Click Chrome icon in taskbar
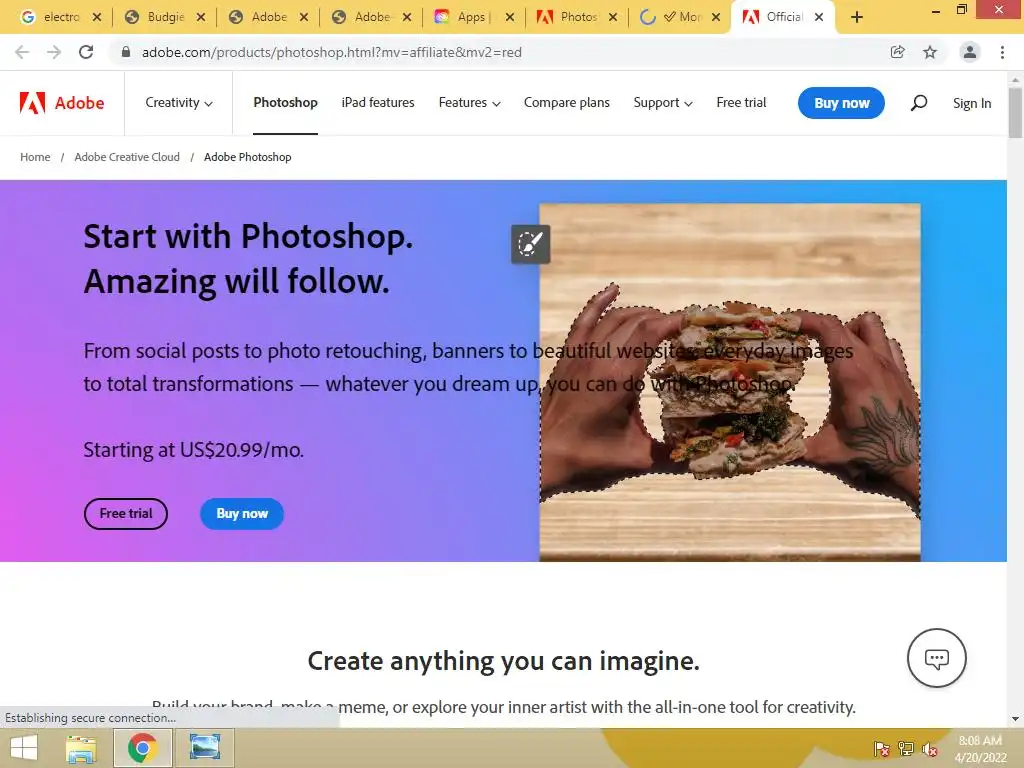Screen dimensions: 1024x768 (x=142, y=748)
